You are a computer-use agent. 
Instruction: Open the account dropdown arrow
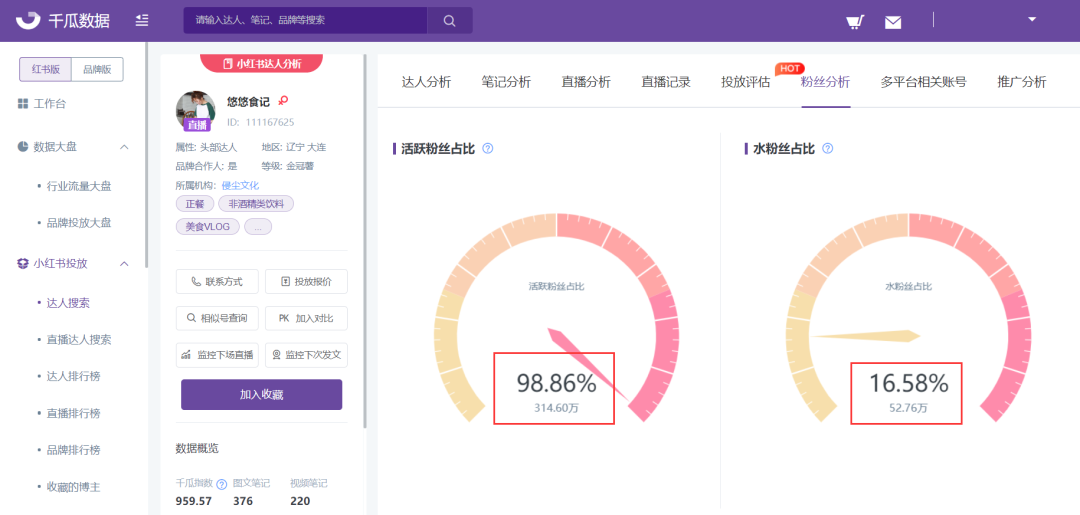1032,19
